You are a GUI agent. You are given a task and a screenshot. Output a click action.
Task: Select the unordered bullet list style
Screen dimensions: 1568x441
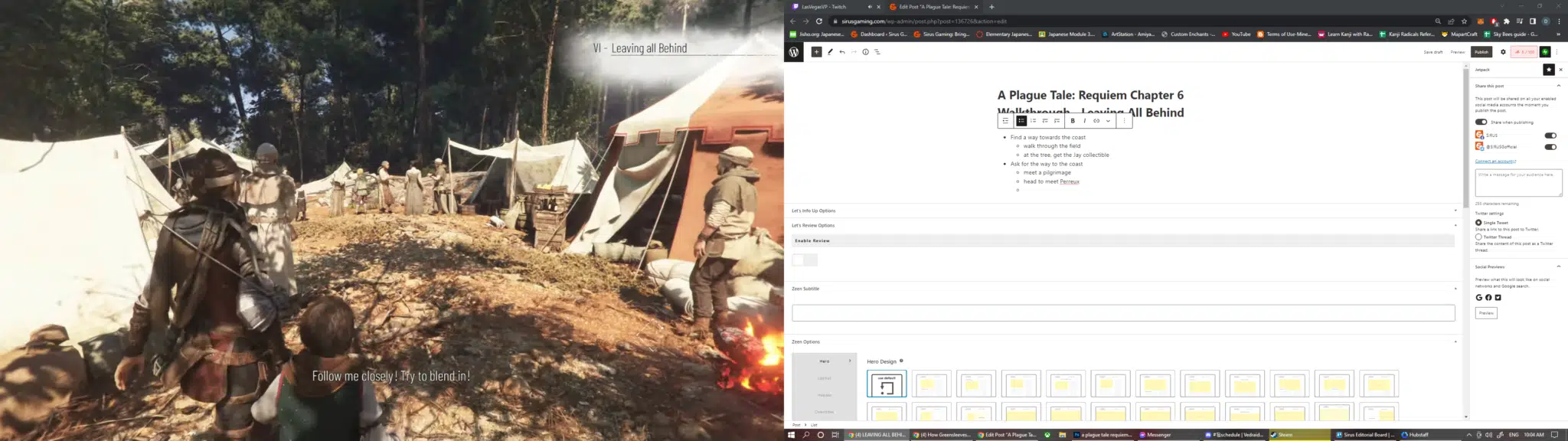point(1021,120)
